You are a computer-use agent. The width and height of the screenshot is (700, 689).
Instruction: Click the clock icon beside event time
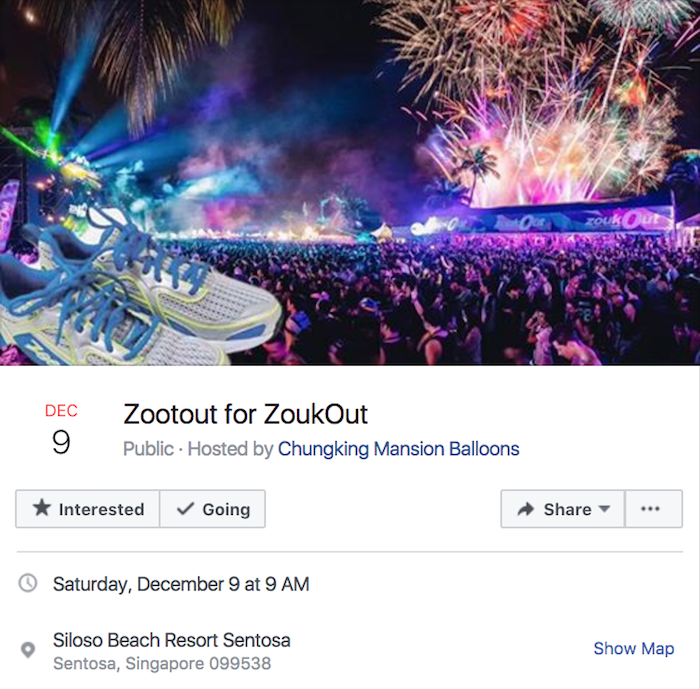coord(28,583)
